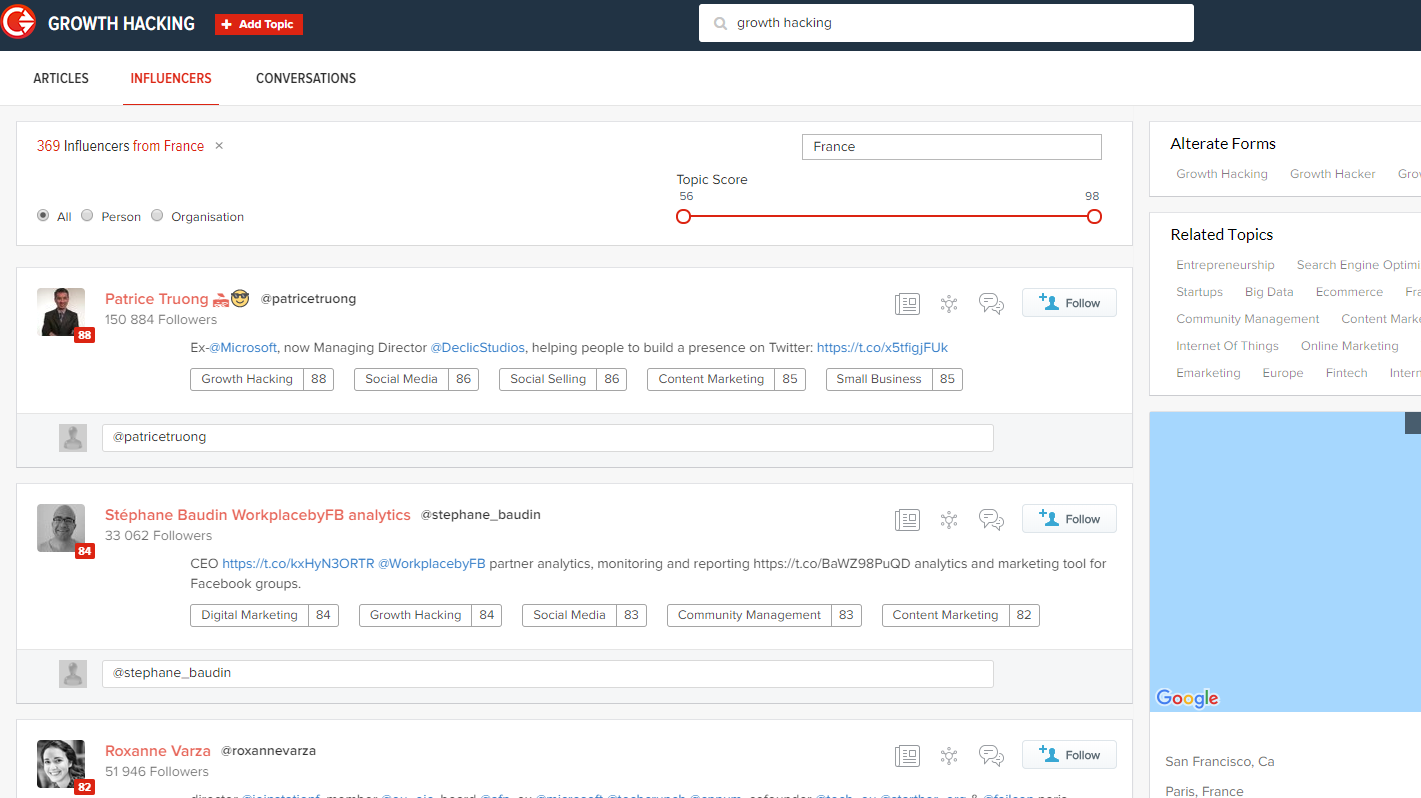The image size is (1421, 798).
Task: Open the Online Marketing related topic
Action: [x=1349, y=346]
